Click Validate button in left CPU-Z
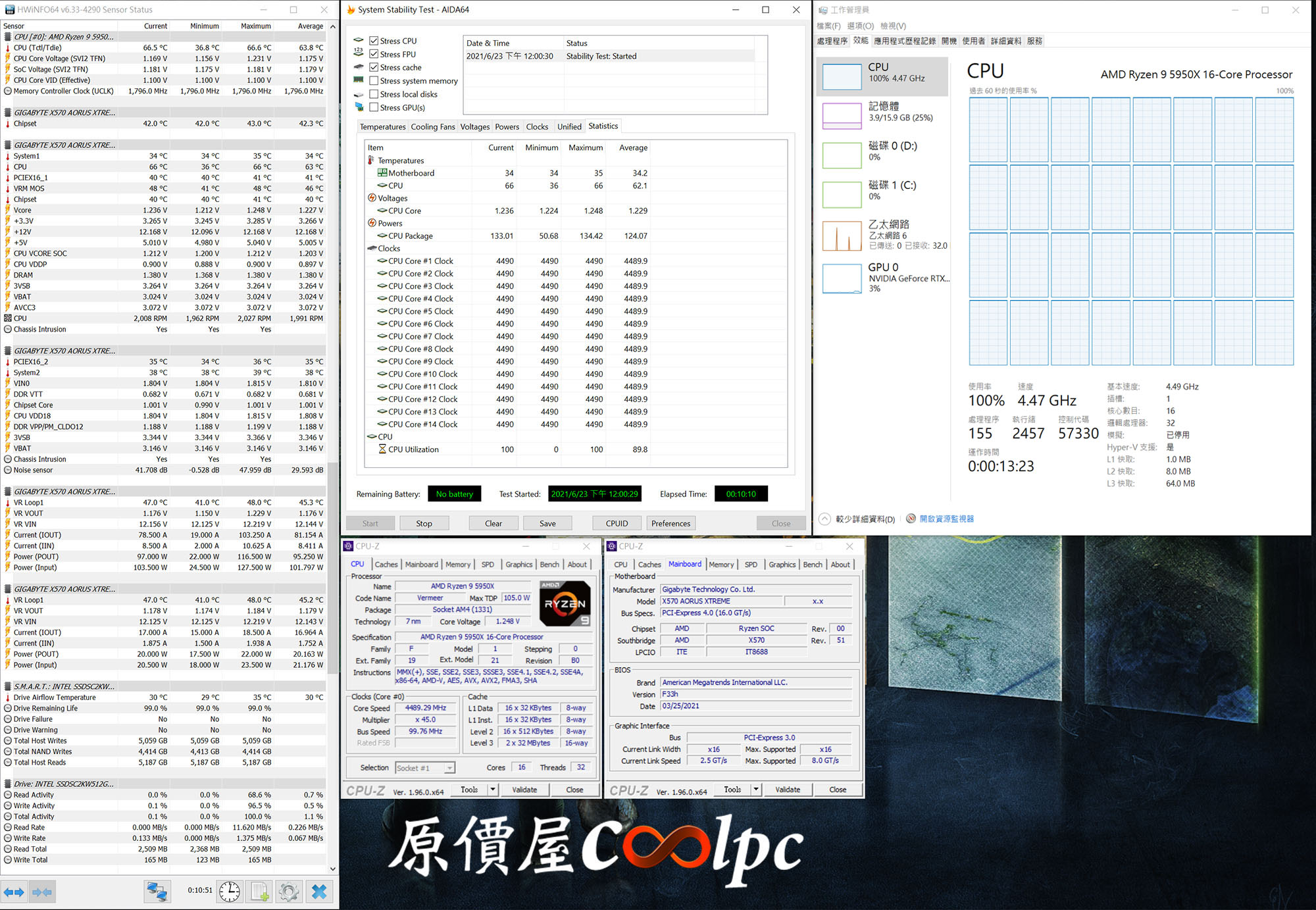This screenshot has height=910, width=1316. pyautogui.click(x=524, y=789)
